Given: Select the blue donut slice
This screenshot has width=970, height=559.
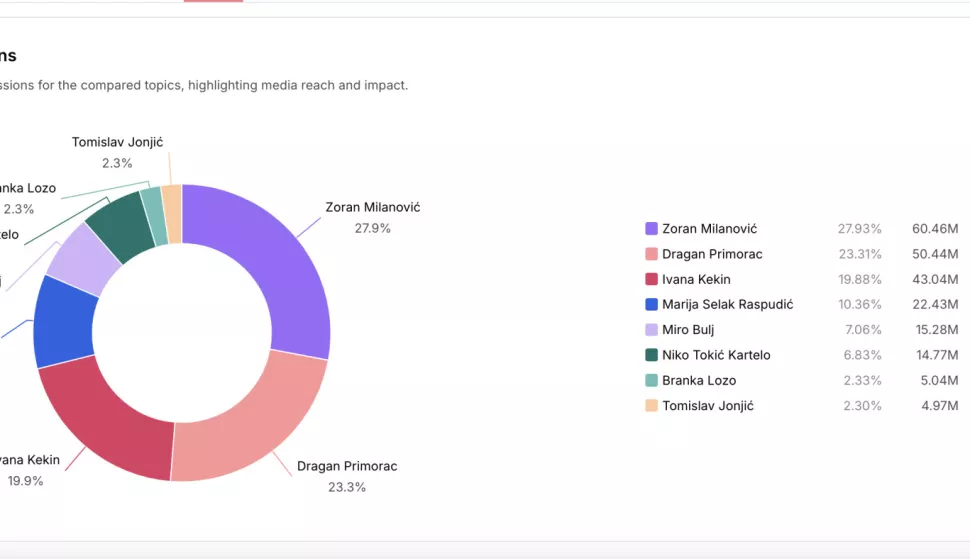Looking at the screenshot, I should pyautogui.click(x=64, y=322).
